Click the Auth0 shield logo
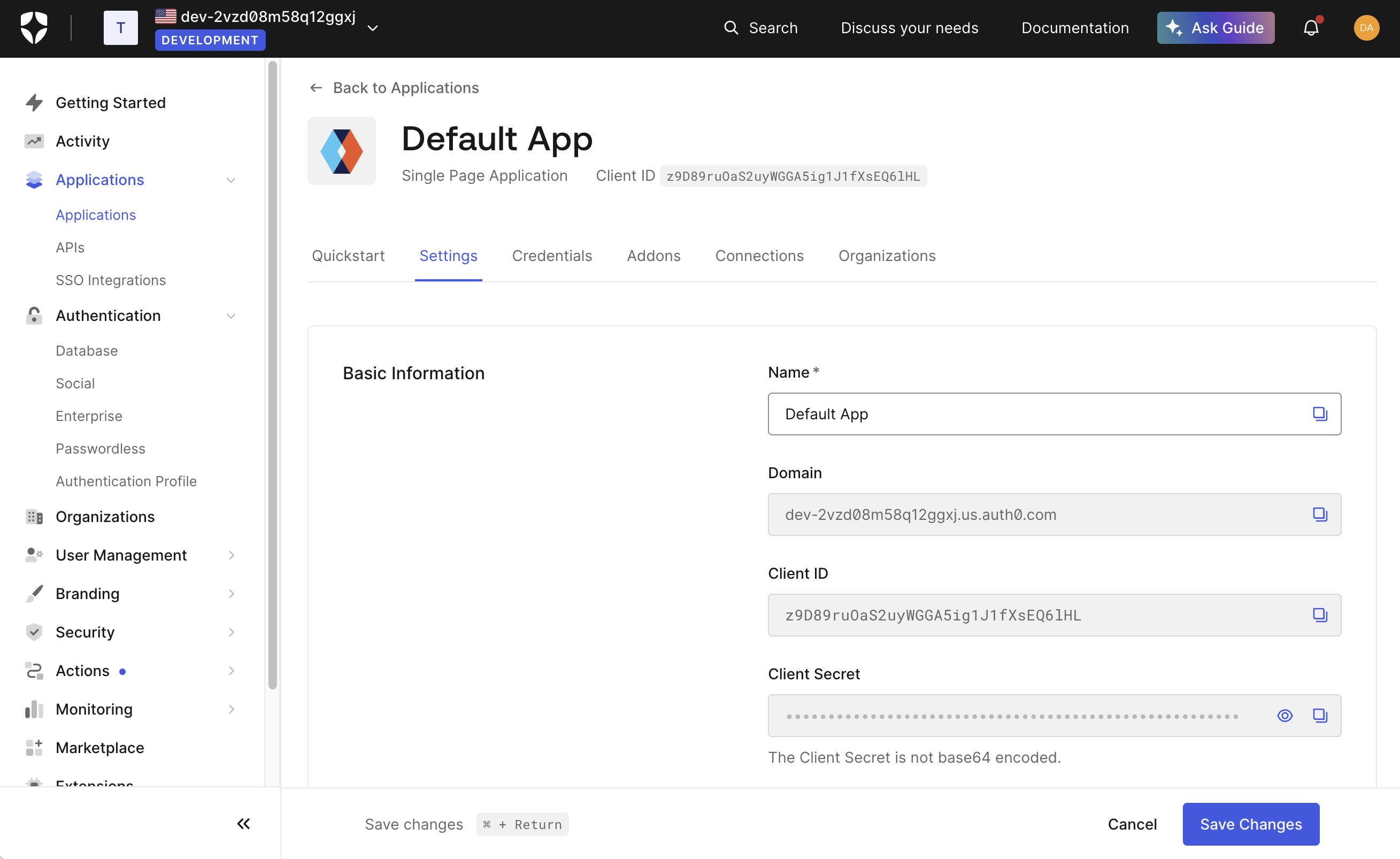 34,27
